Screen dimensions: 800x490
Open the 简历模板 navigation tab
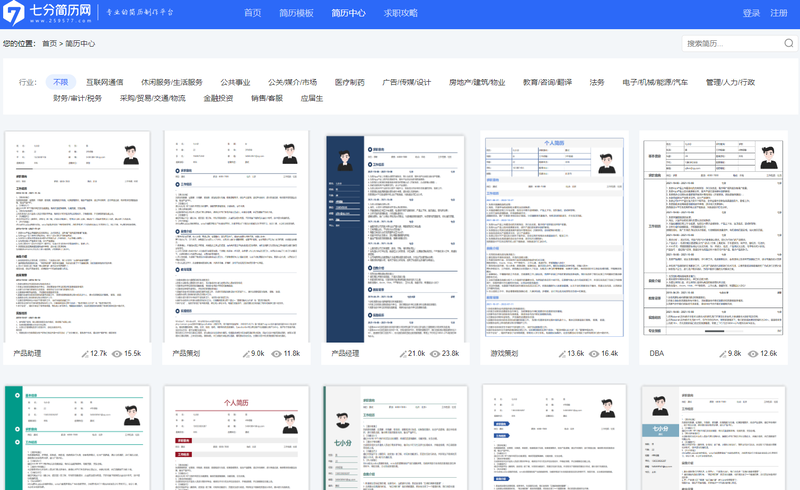click(x=296, y=13)
